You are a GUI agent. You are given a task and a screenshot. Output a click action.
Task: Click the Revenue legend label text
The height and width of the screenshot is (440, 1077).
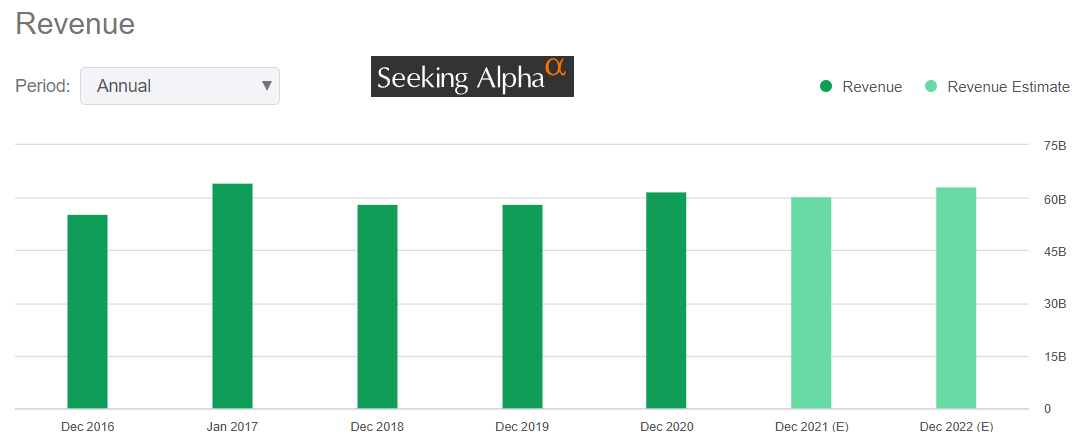tap(872, 87)
